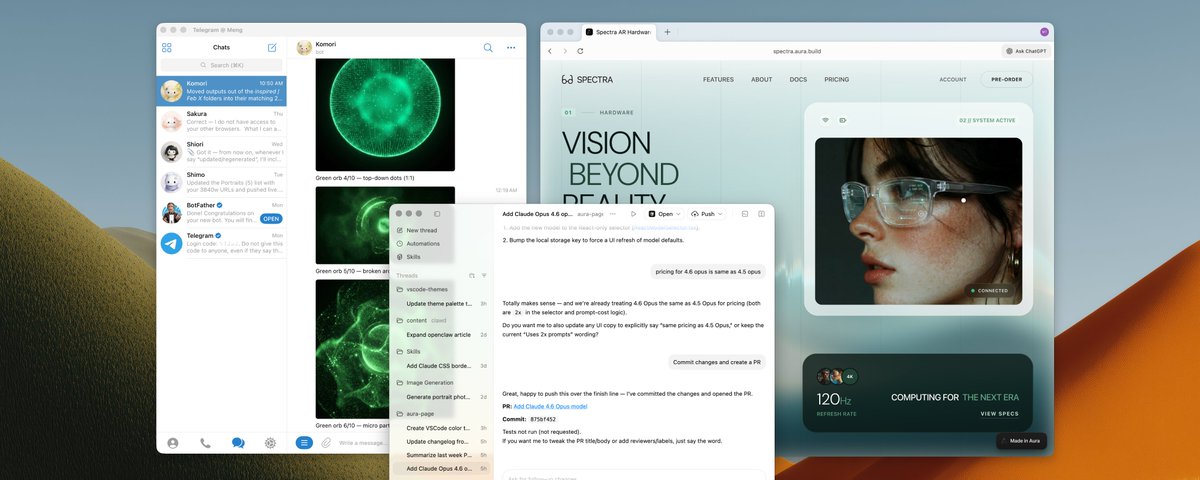Switch to Telegram Chats tab at bottom
The height and width of the screenshot is (480, 1200).
click(x=238, y=442)
